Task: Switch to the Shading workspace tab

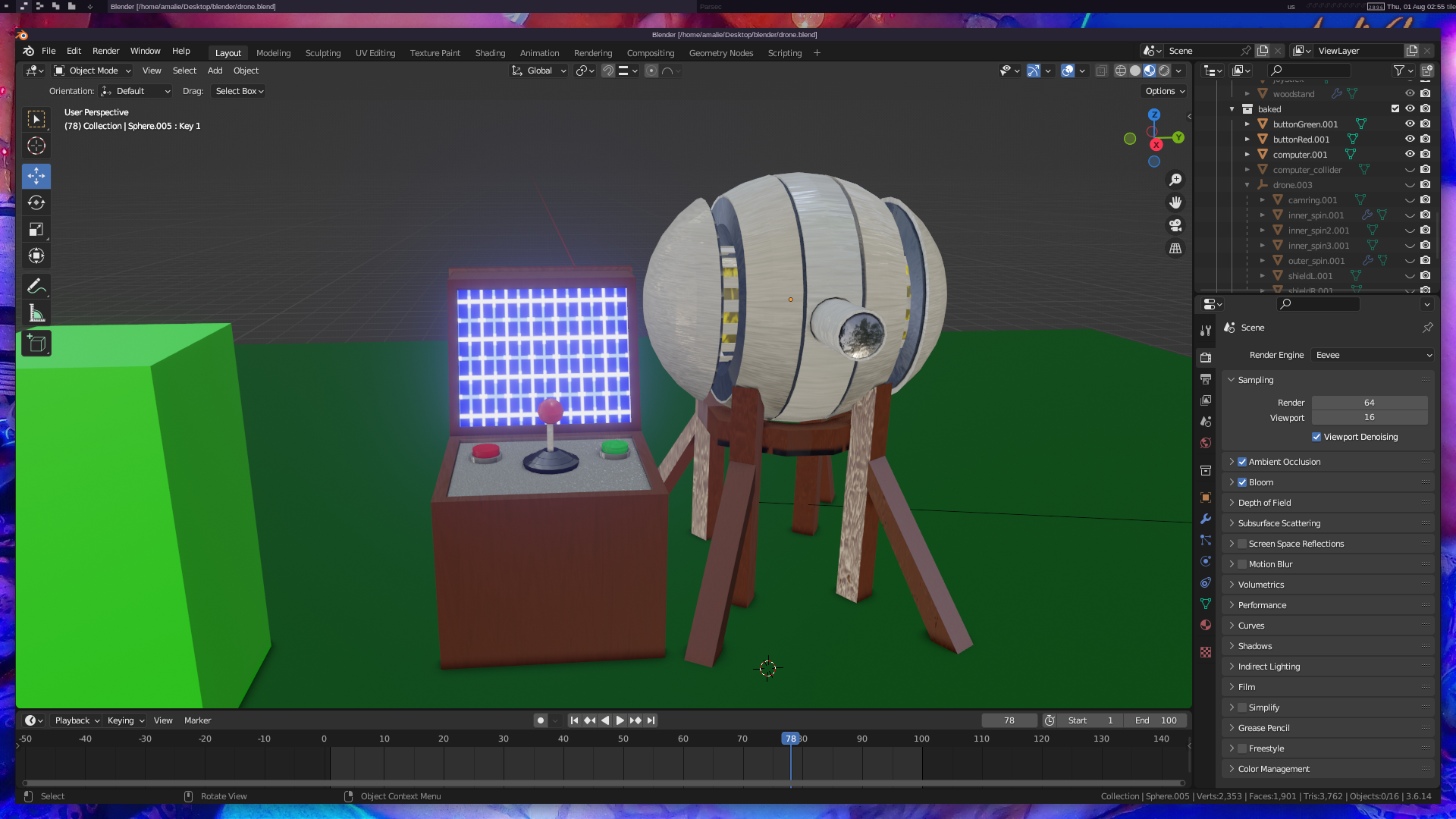Action: (x=490, y=53)
